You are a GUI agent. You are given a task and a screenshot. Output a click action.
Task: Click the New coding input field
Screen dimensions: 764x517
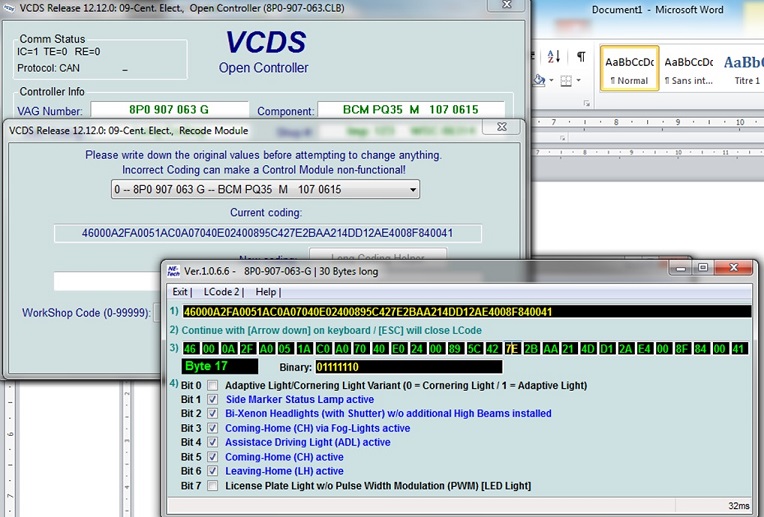(107, 281)
